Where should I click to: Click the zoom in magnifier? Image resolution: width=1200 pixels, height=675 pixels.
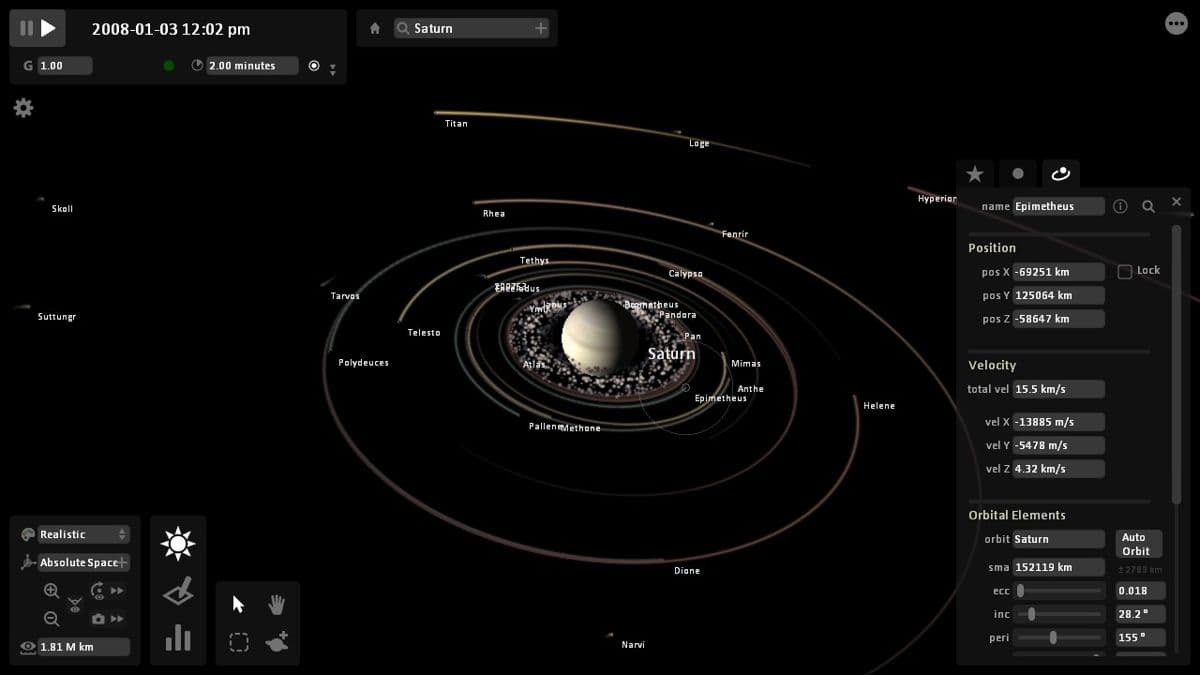(51, 591)
